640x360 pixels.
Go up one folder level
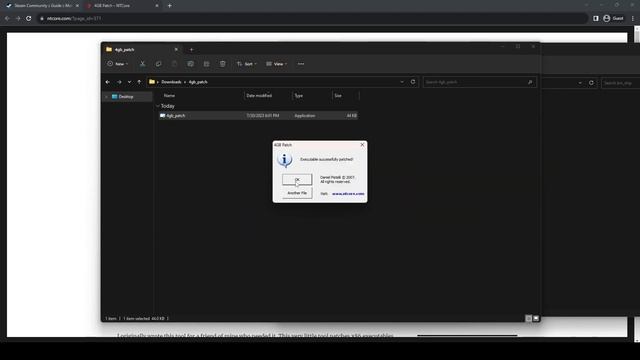tap(139, 82)
